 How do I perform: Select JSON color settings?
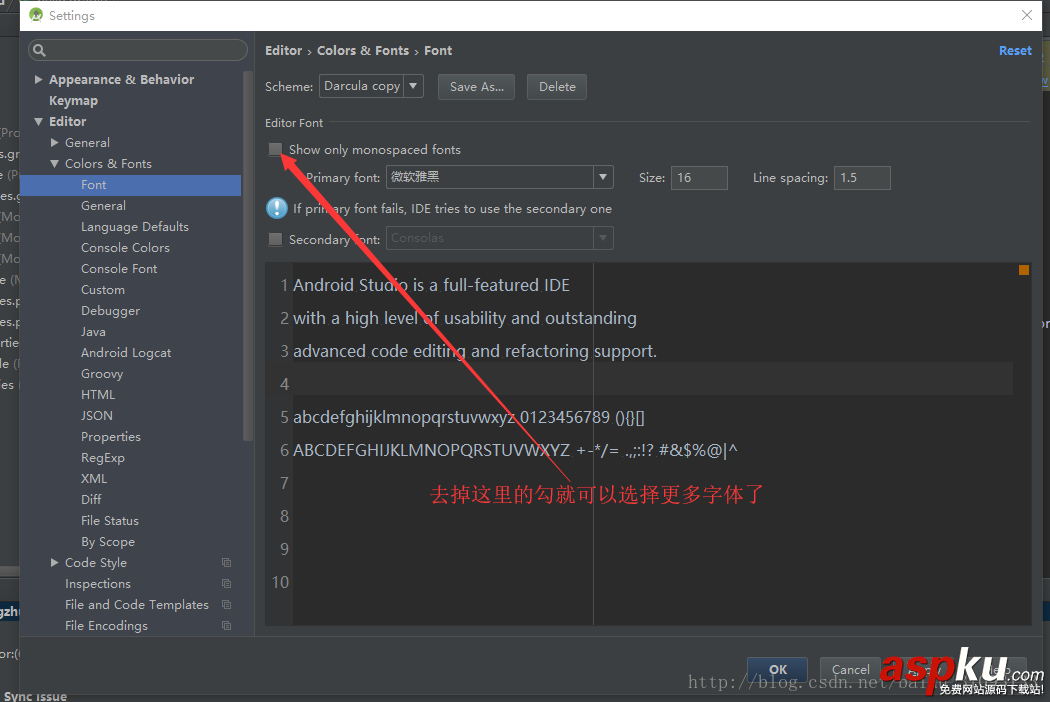coord(96,415)
